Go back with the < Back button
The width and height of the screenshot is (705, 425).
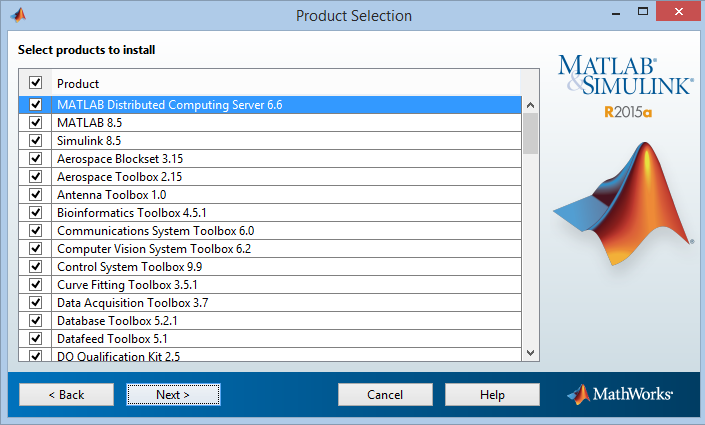point(67,394)
